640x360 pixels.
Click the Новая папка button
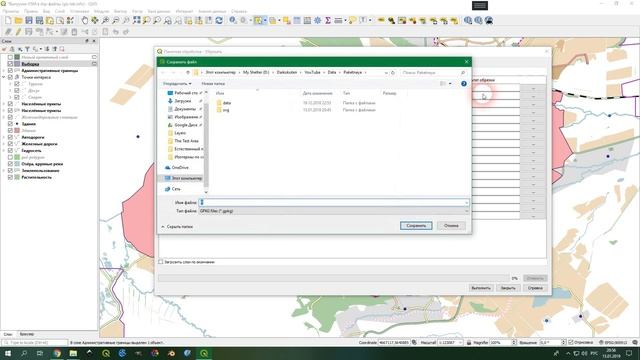tap(213, 84)
